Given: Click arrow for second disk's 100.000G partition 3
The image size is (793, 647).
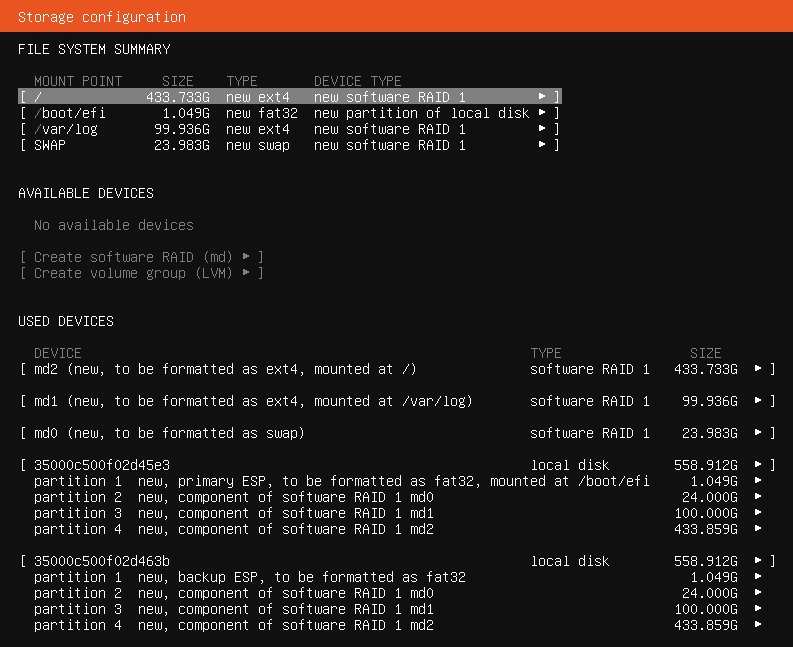Looking at the screenshot, I should pos(758,609).
